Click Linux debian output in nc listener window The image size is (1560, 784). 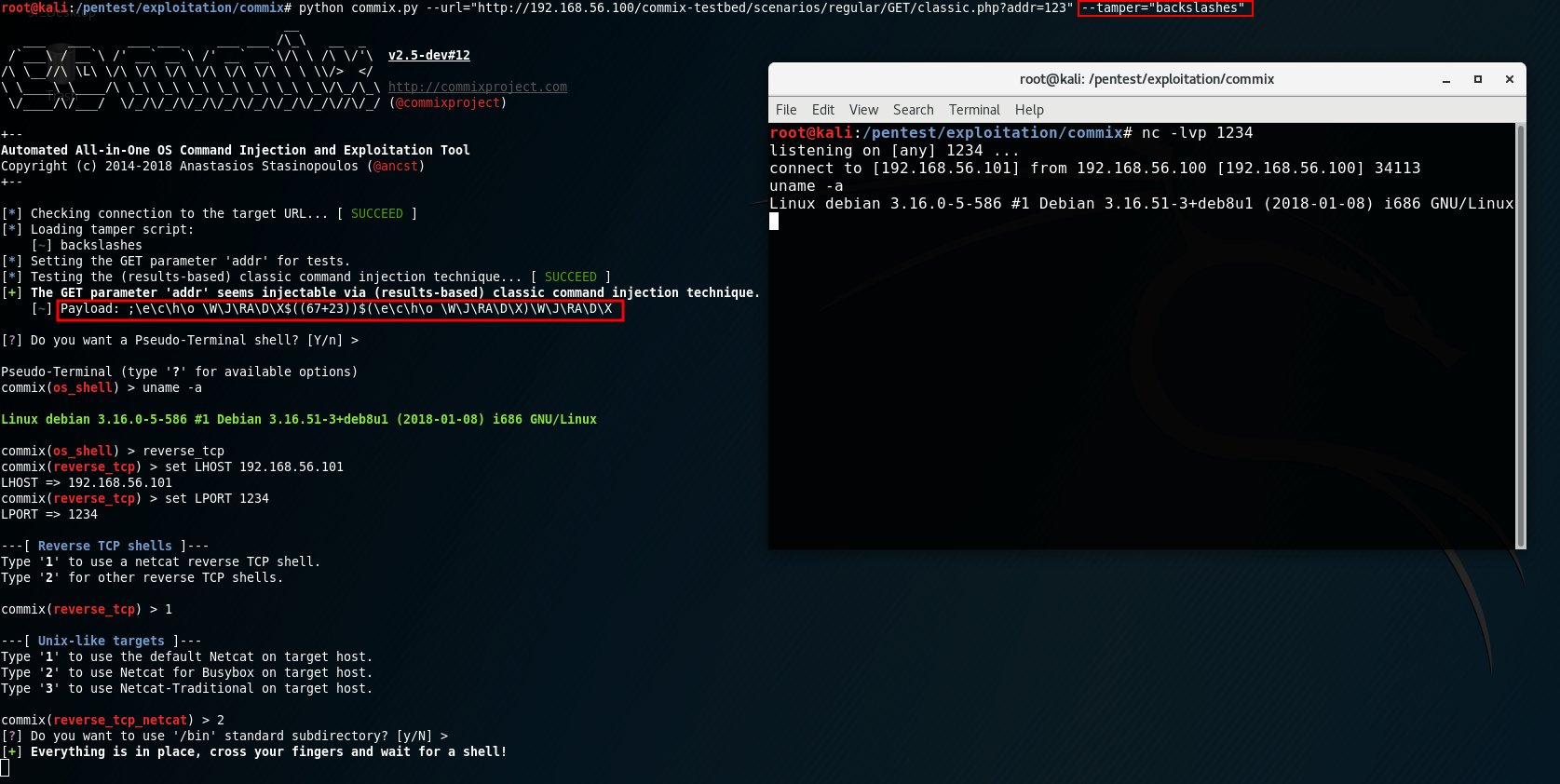(x=1142, y=204)
